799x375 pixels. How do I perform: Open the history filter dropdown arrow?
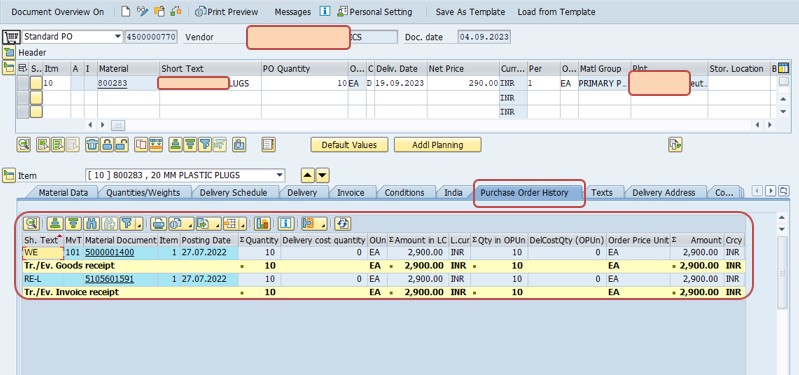[x=139, y=223]
